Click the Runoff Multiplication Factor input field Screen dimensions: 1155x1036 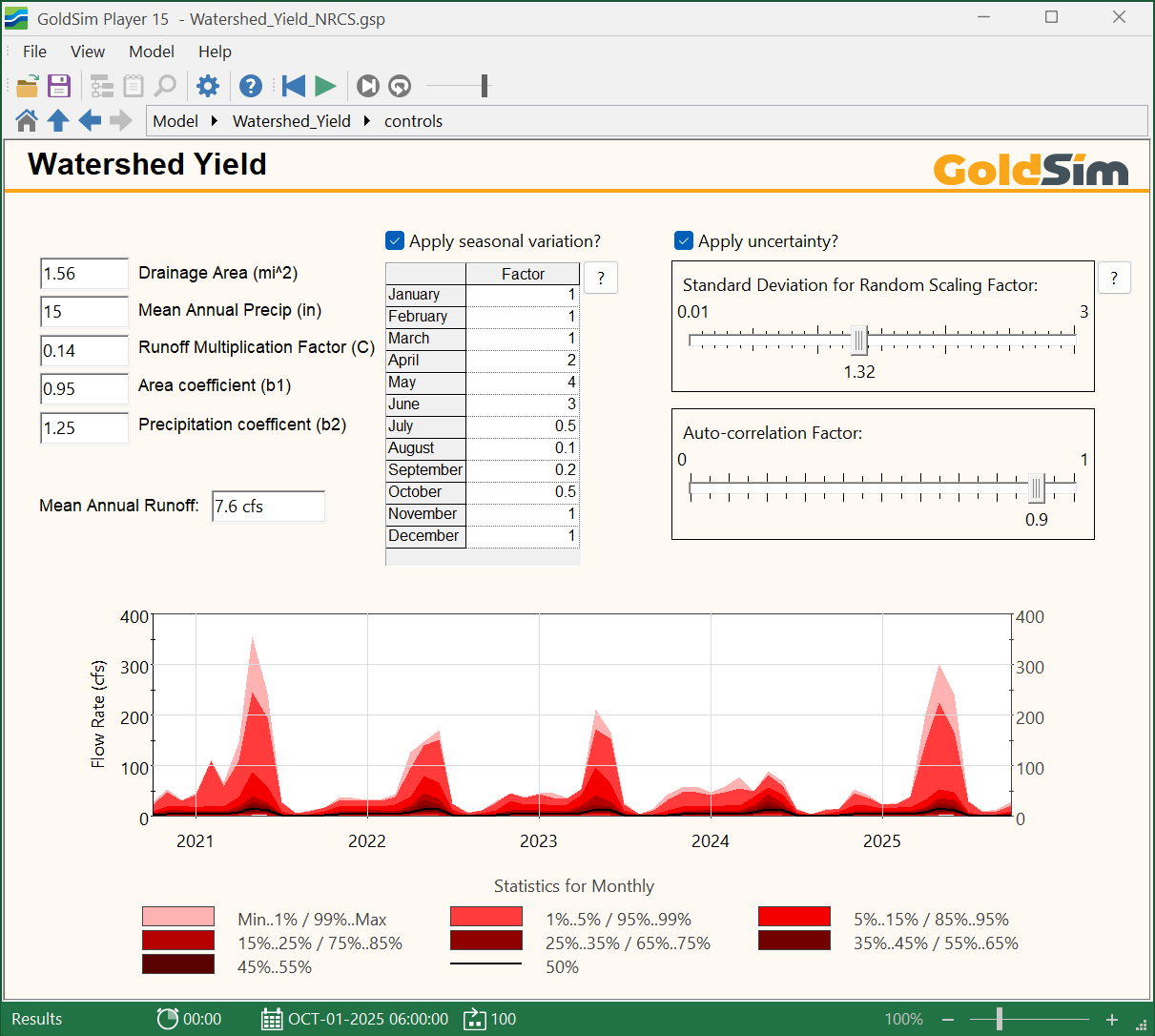84,351
